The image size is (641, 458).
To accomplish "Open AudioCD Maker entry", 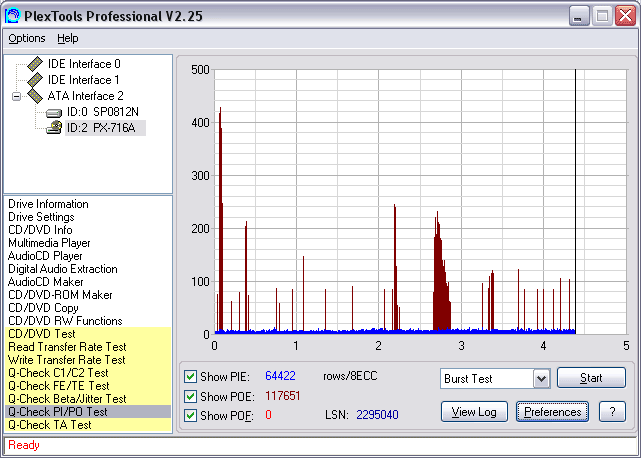I will point(45,282).
